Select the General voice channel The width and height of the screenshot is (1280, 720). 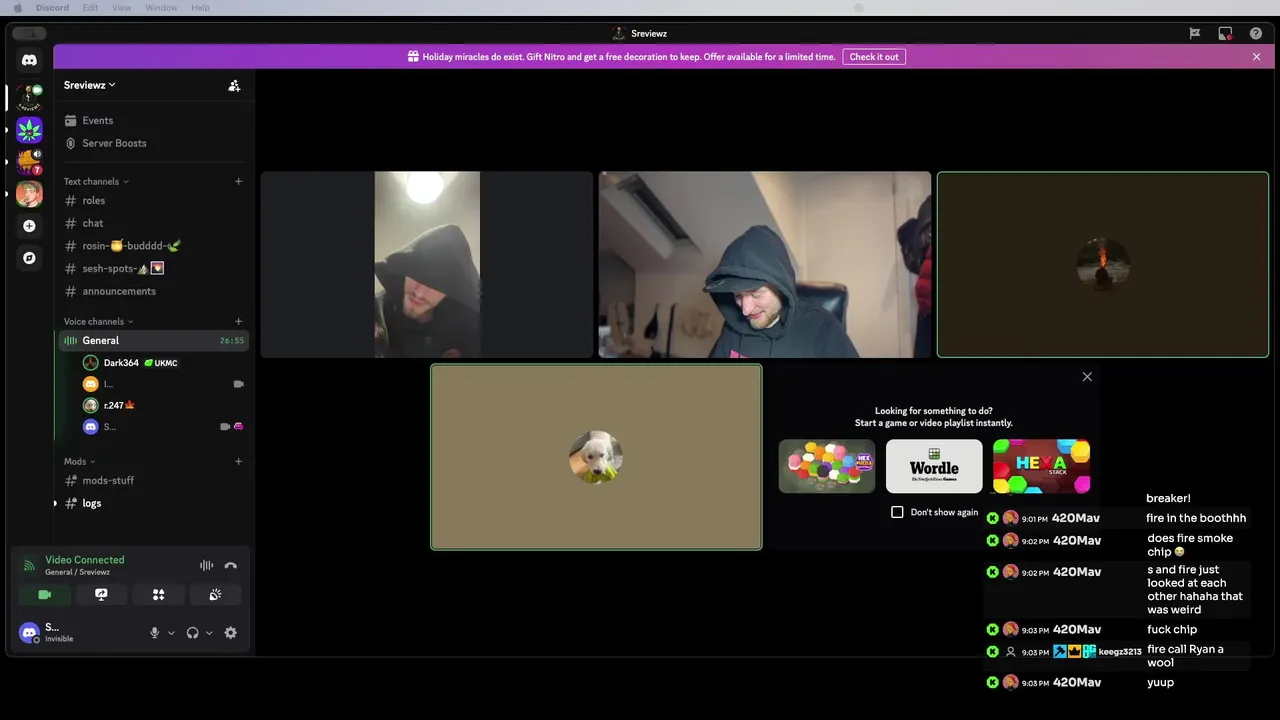tap(153, 340)
